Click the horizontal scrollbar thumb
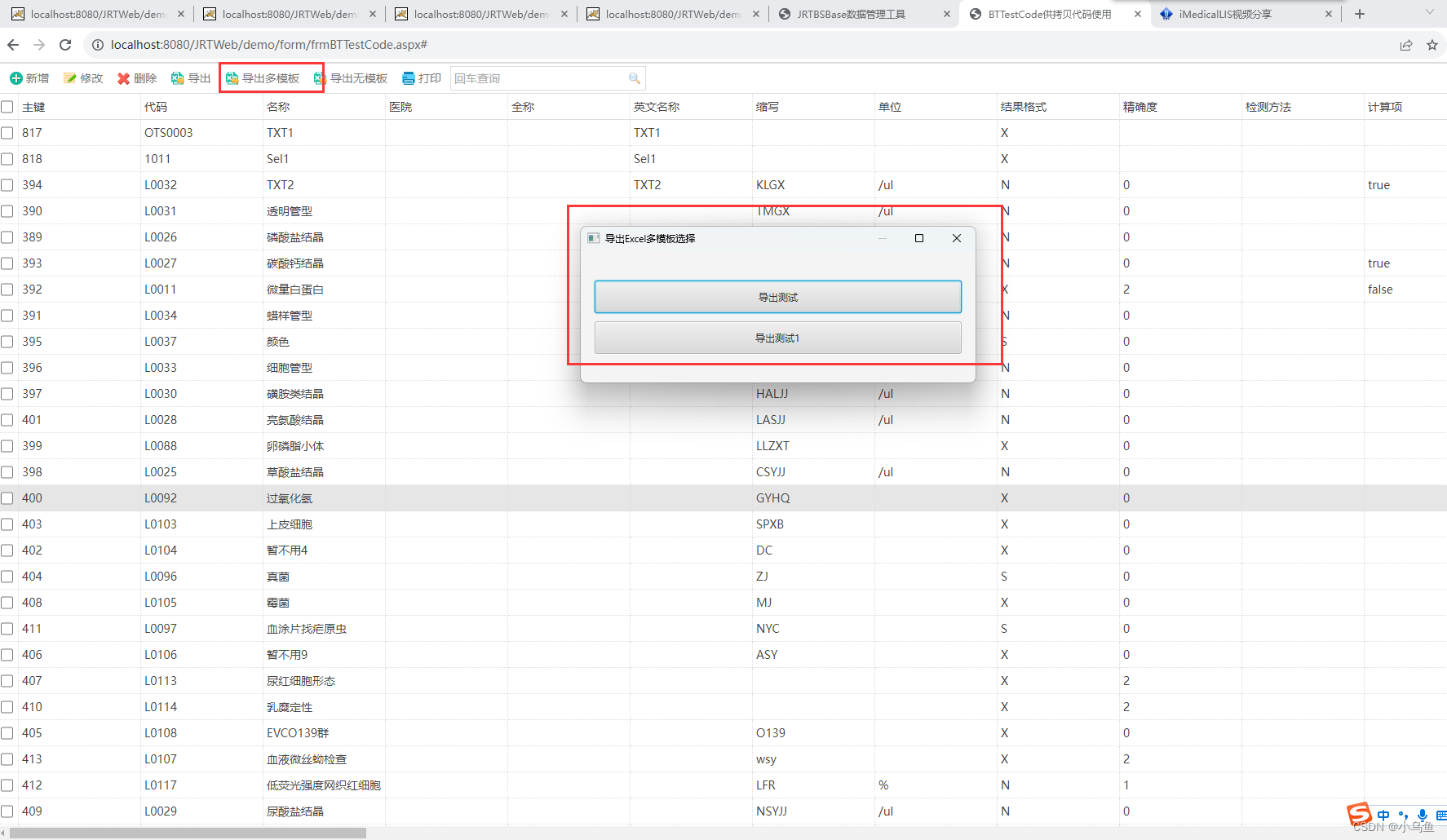 coord(188,833)
